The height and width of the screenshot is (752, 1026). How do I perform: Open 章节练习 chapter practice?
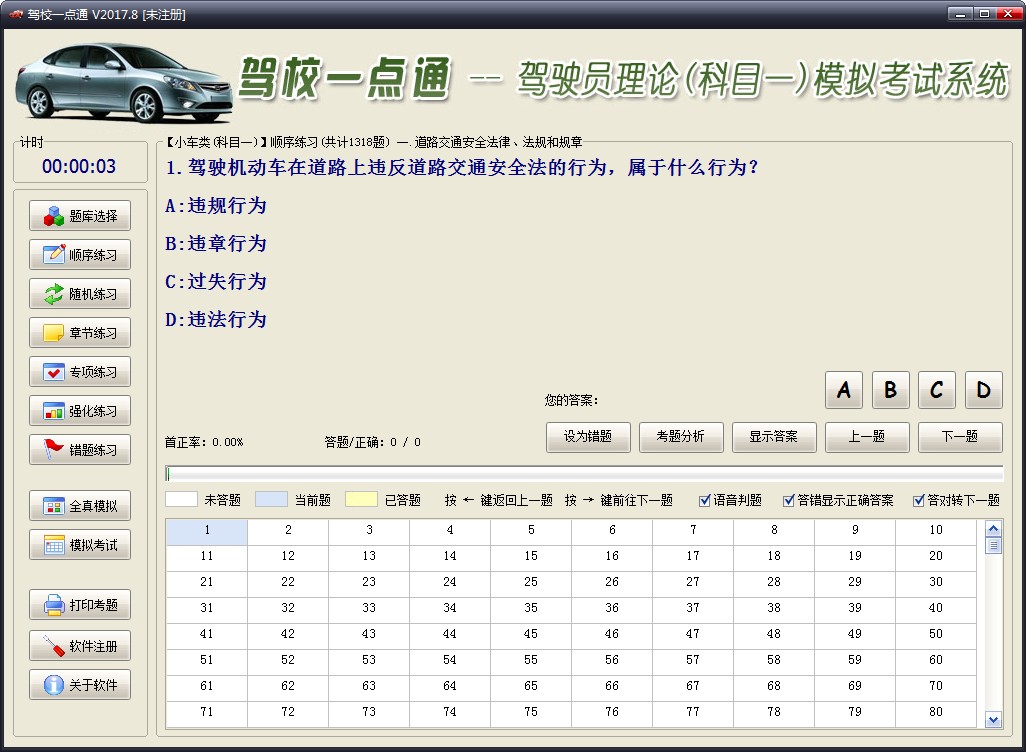pos(78,332)
